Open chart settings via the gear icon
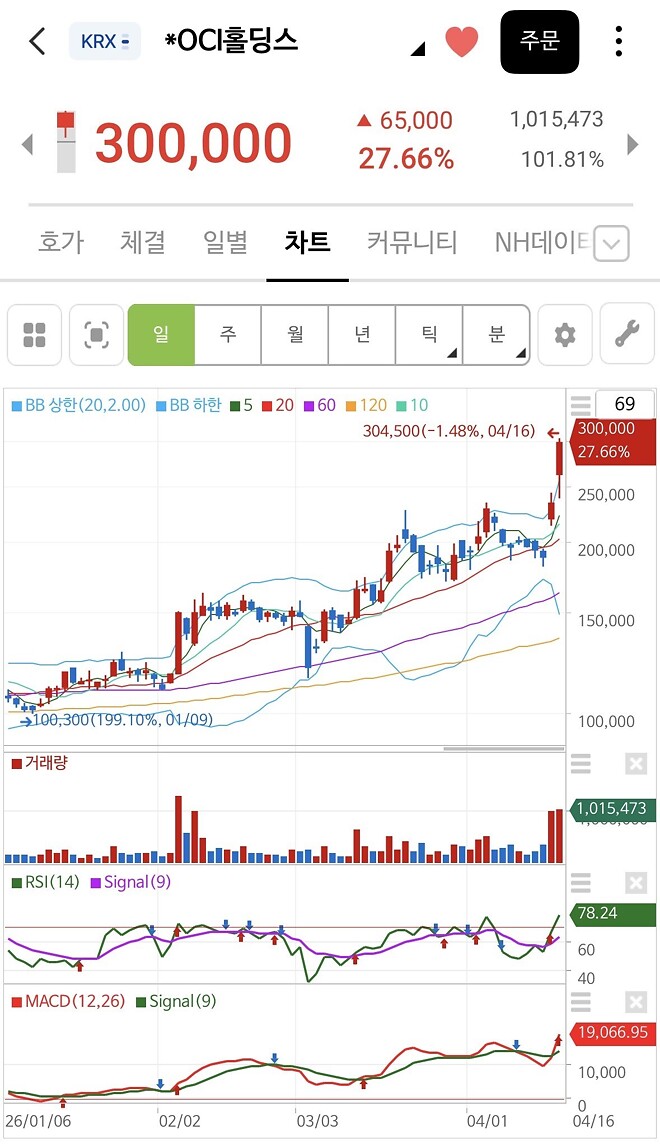This screenshot has height=1144, width=660. tap(565, 334)
